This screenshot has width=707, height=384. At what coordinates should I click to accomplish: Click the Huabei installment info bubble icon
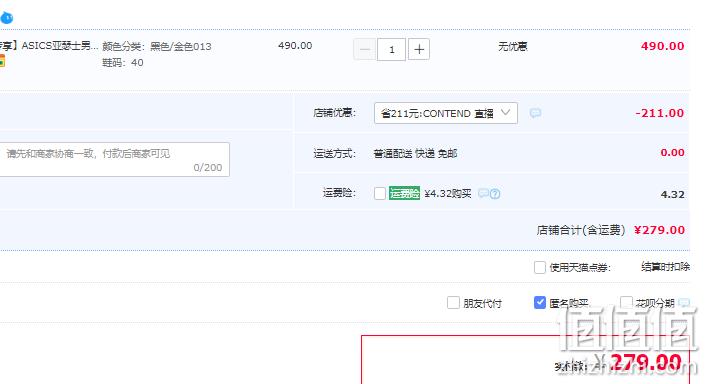coord(684,303)
